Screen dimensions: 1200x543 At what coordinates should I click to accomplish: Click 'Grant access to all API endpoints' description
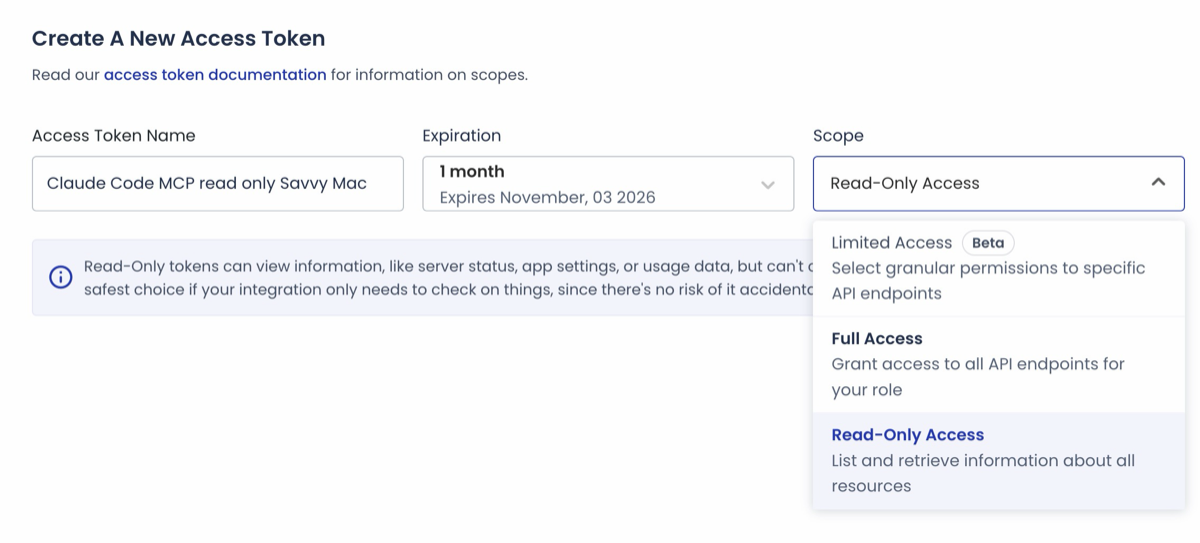(x=978, y=377)
